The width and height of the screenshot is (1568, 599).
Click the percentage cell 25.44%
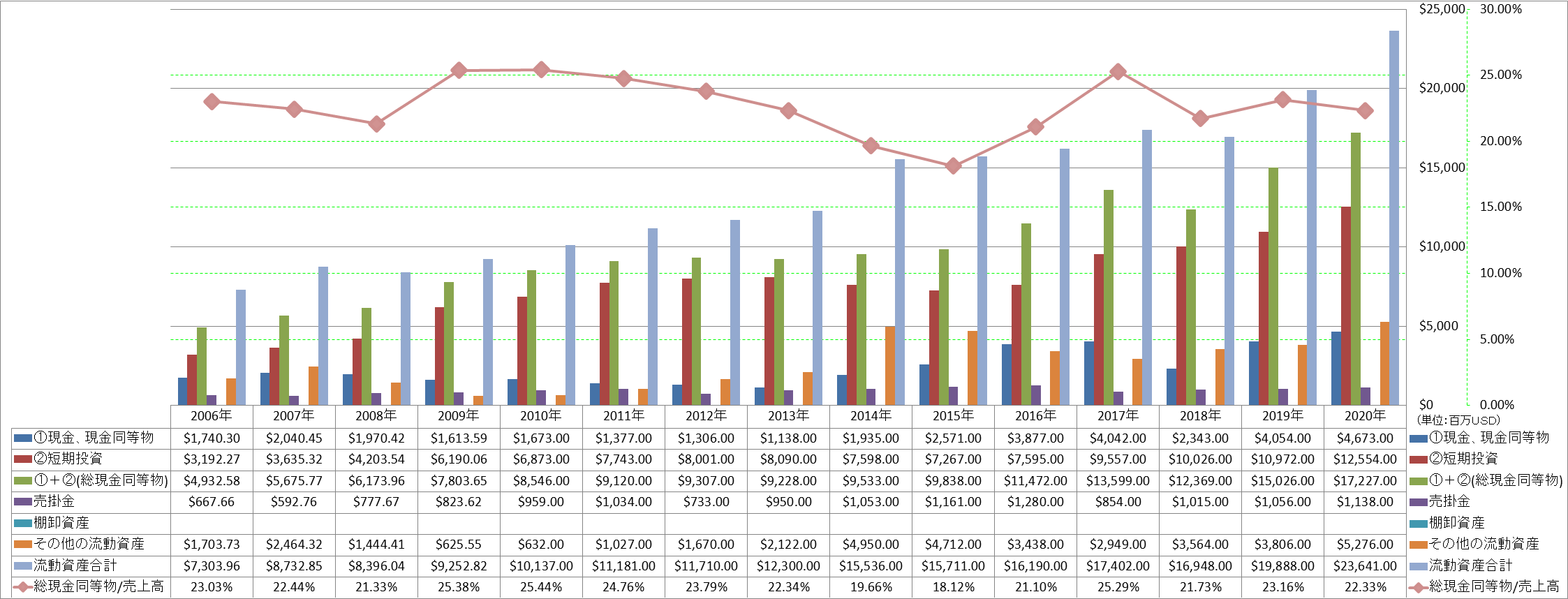(541, 587)
